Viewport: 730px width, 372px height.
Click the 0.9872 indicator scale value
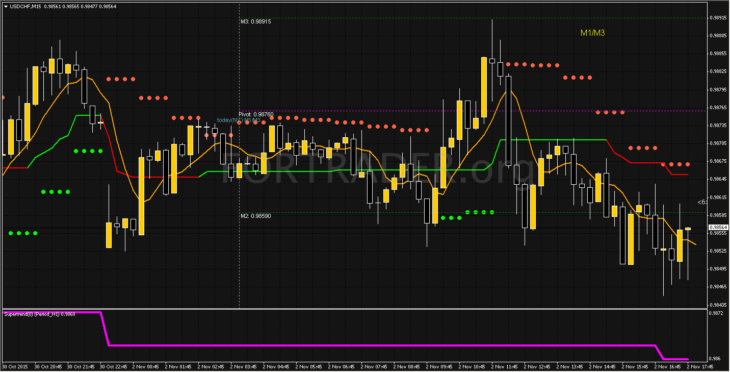click(x=716, y=313)
